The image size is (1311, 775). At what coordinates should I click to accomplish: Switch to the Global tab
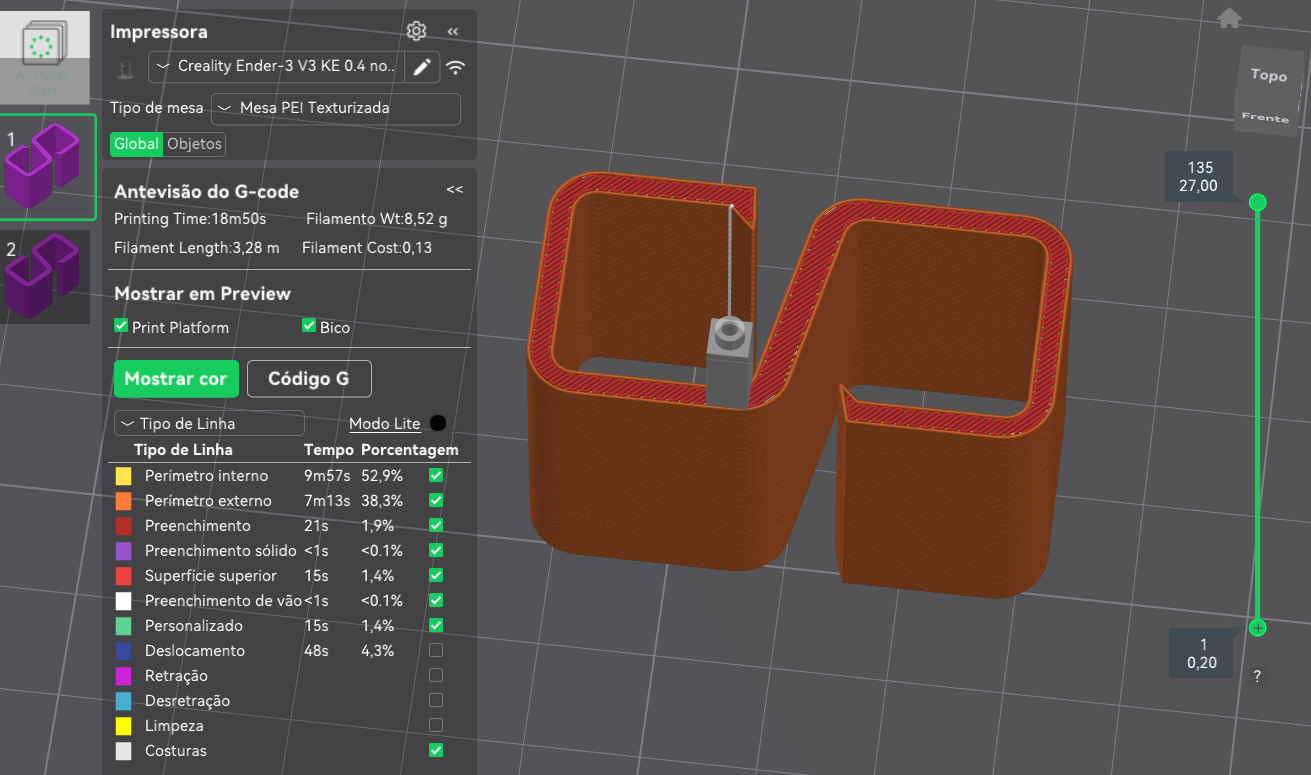click(136, 144)
